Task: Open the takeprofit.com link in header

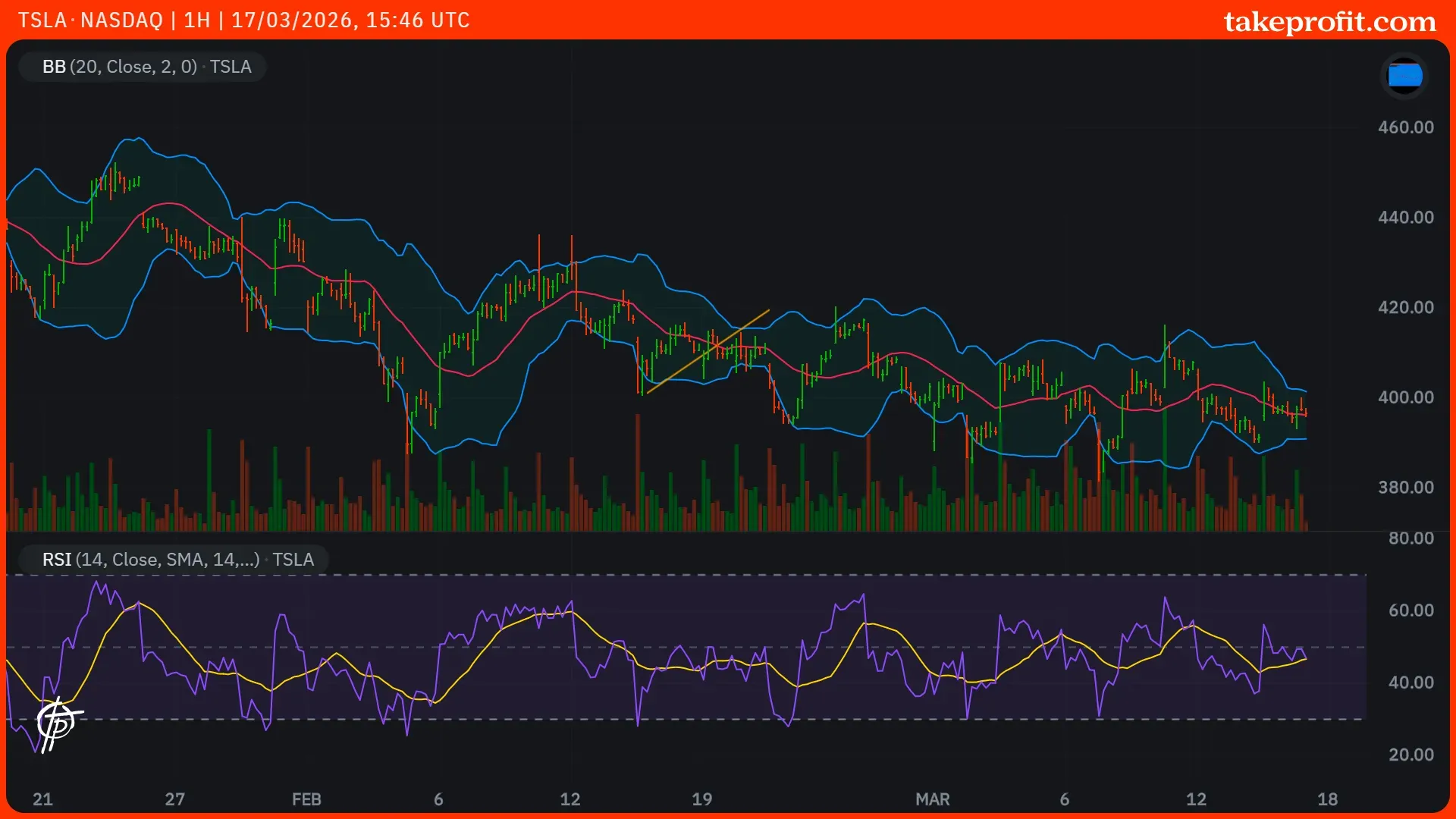Action: click(1329, 21)
